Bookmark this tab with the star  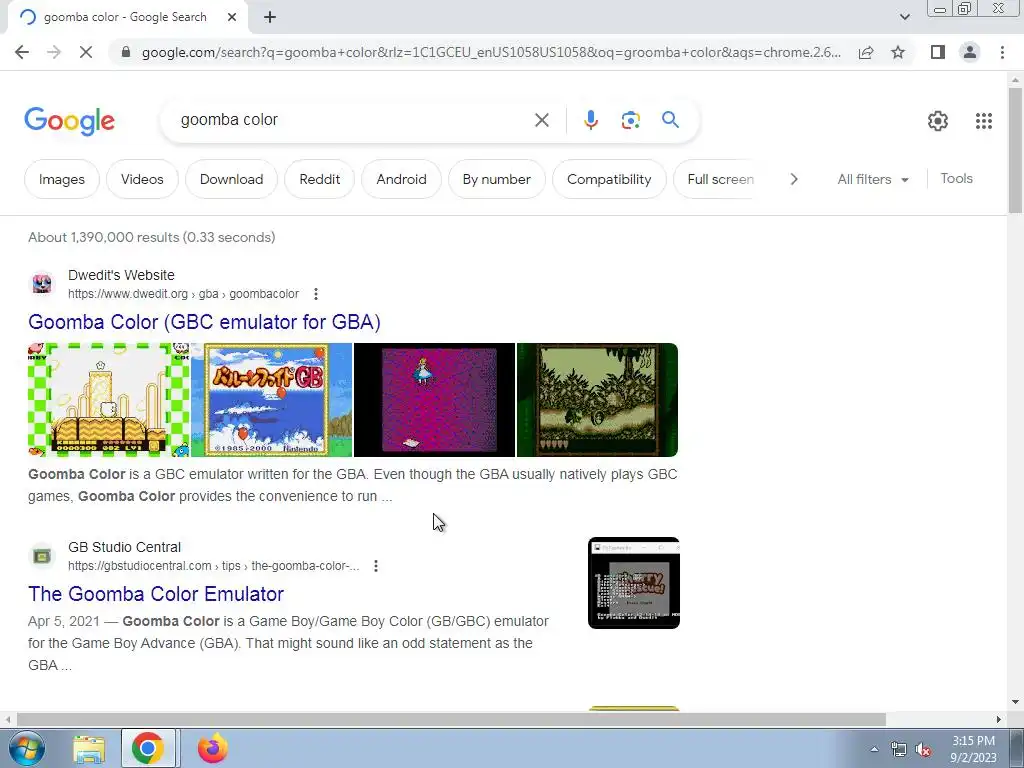[898, 52]
